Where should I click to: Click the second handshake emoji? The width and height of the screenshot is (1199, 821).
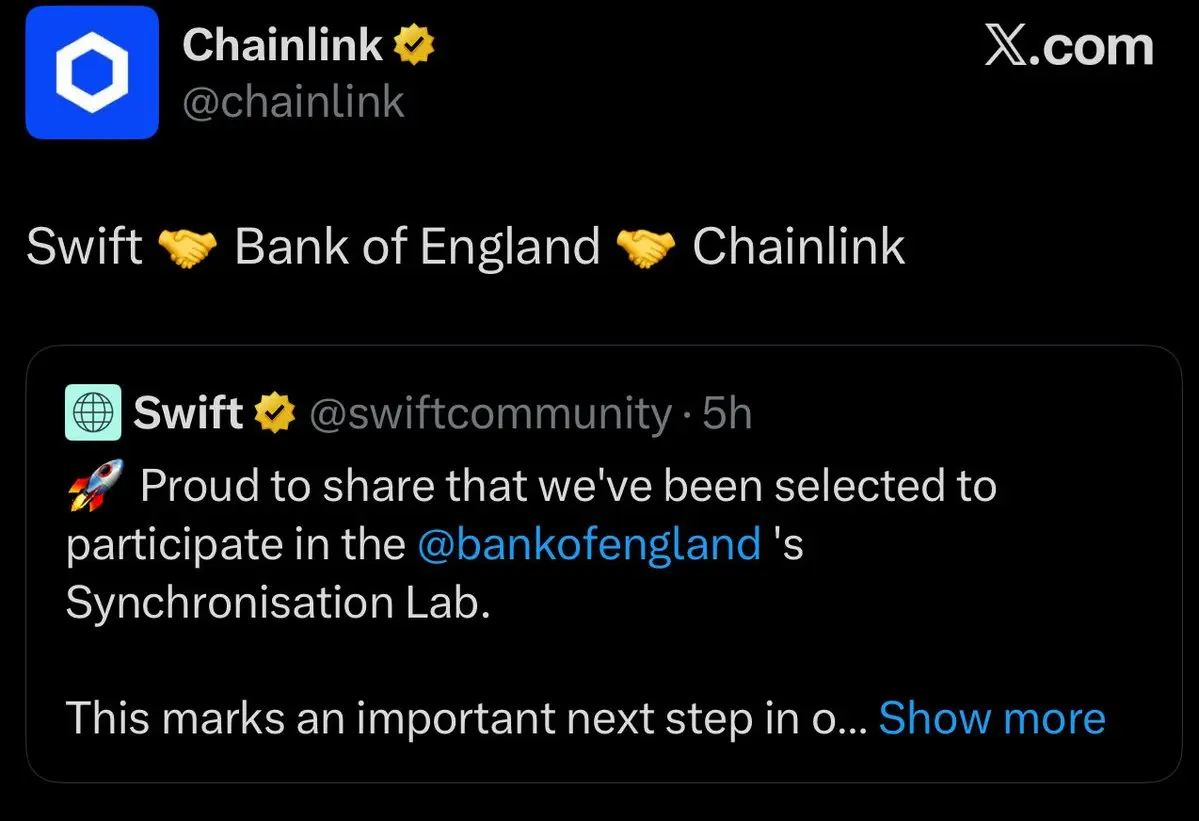click(646, 247)
